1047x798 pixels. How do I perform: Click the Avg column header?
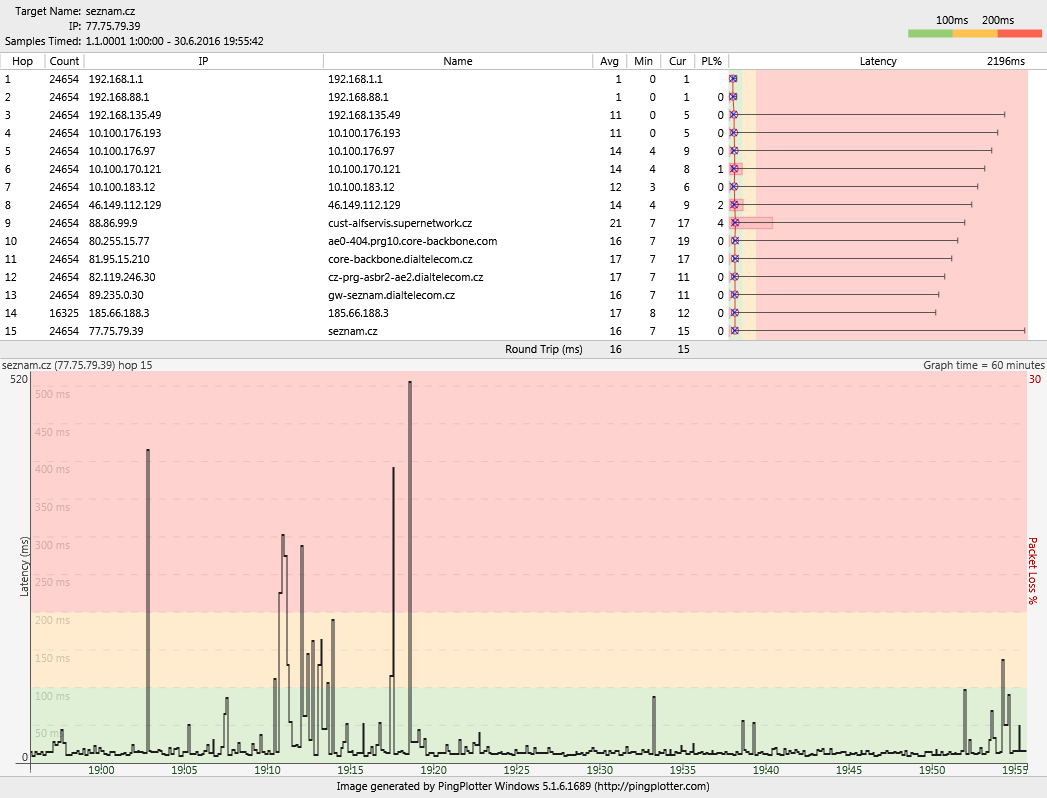tap(609, 61)
